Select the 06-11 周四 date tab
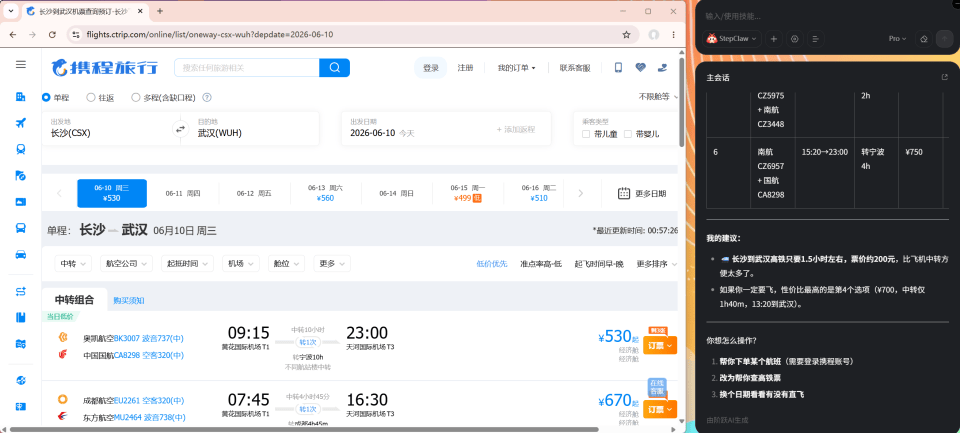The width and height of the screenshot is (960, 433). click(183, 194)
